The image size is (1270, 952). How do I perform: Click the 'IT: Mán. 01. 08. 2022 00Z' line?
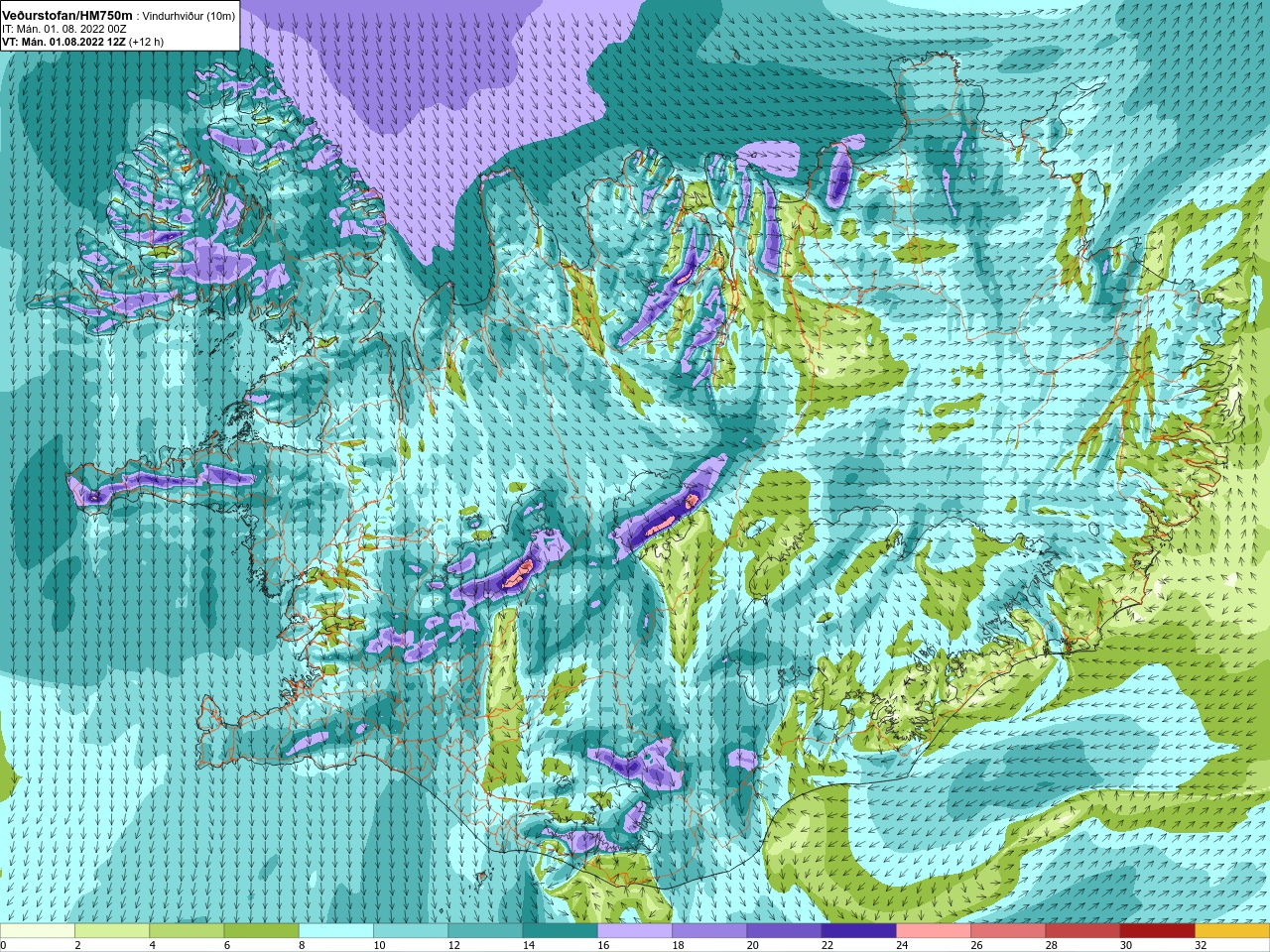(x=64, y=29)
